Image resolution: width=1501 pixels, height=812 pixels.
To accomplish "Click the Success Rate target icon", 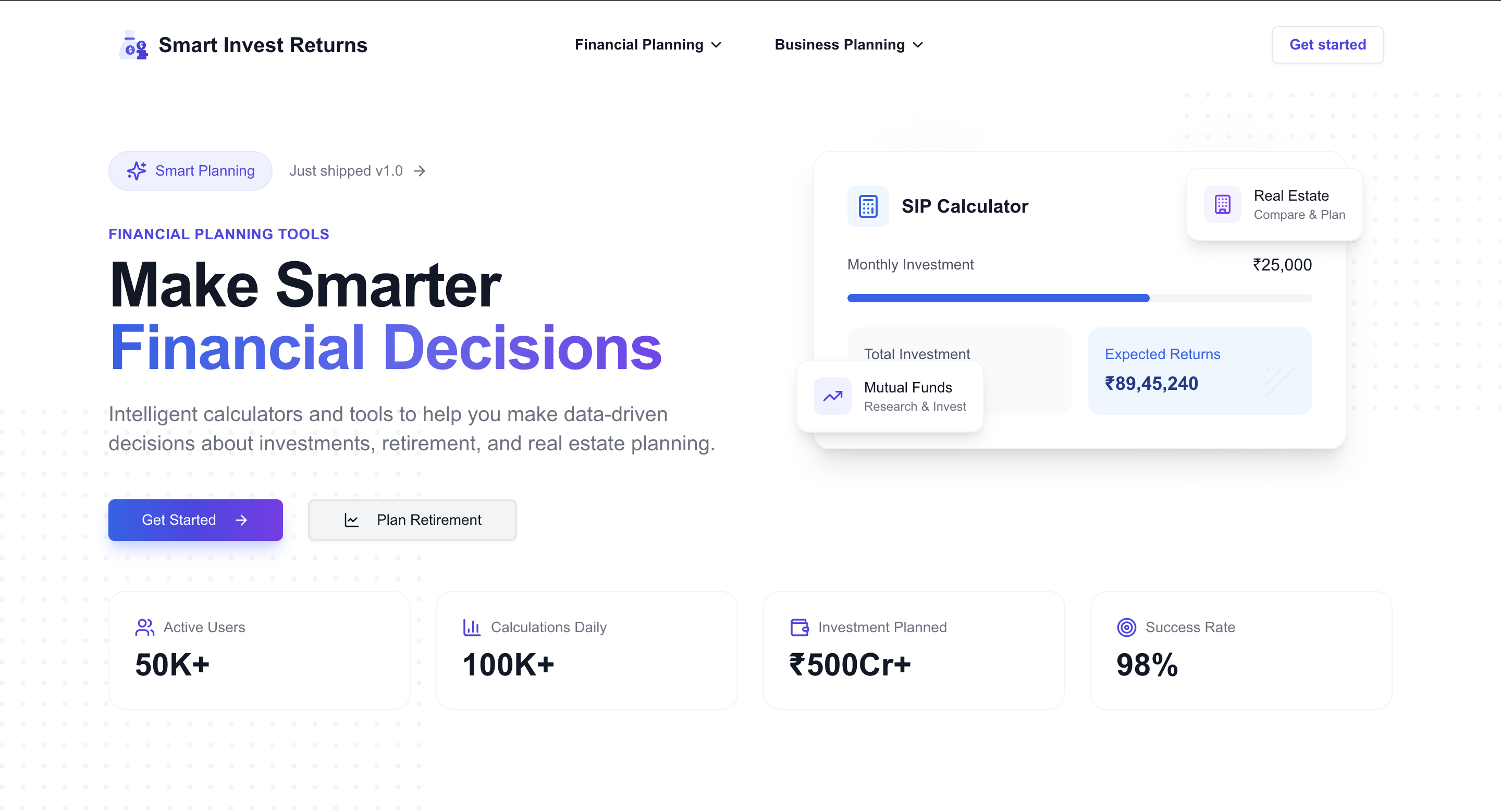I will click(x=1126, y=627).
